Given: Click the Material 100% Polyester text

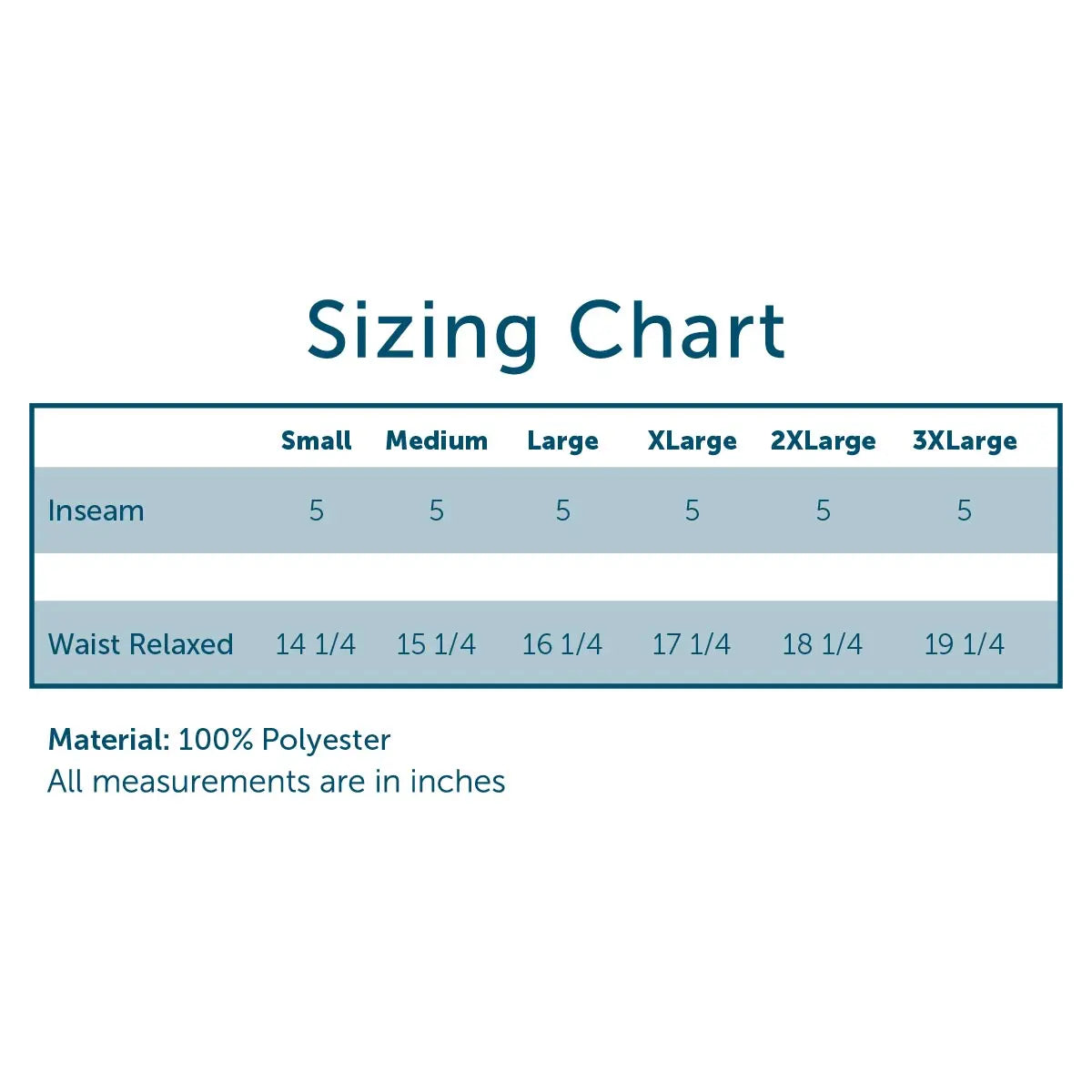Looking at the screenshot, I should coord(218,739).
